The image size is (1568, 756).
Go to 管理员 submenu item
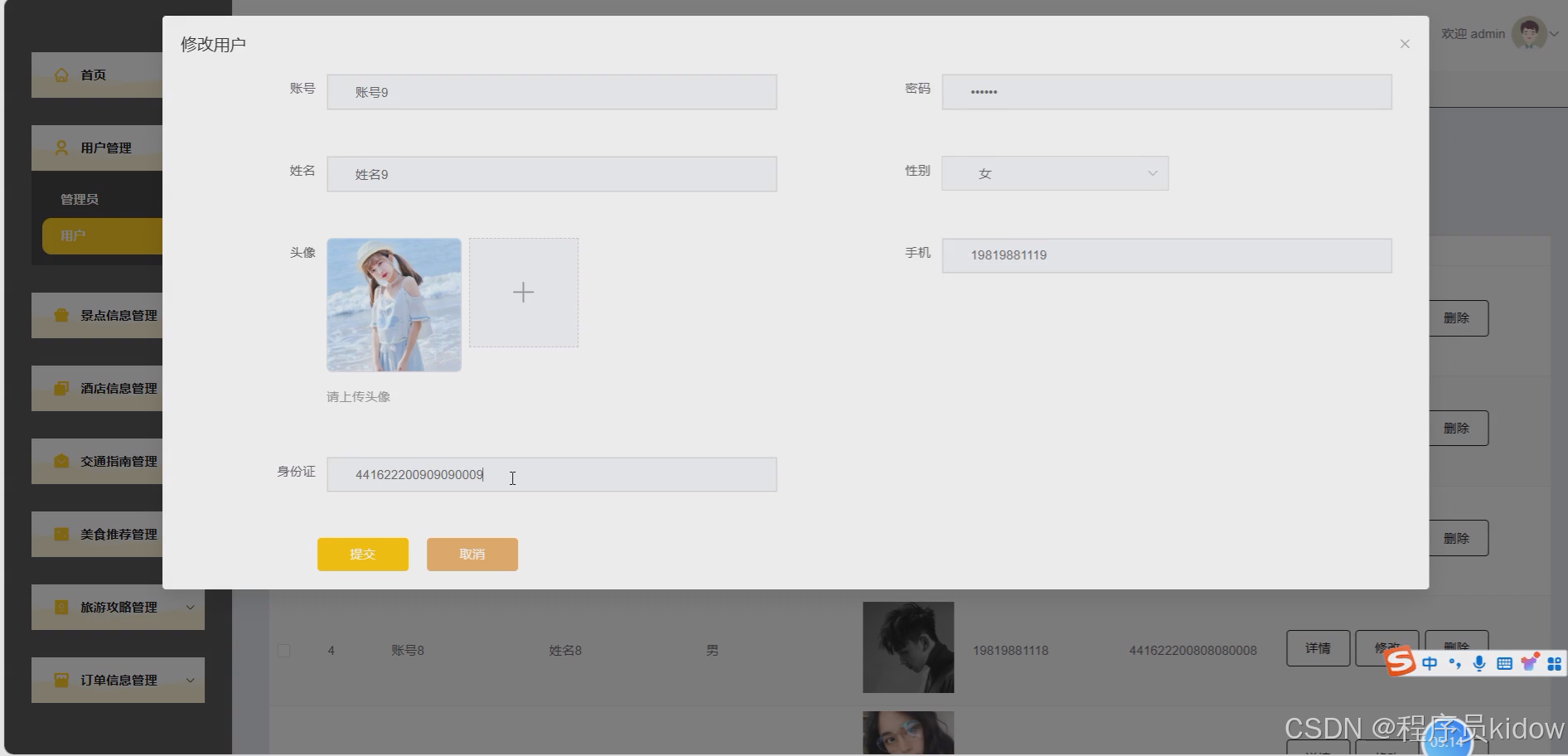coord(80,199)
